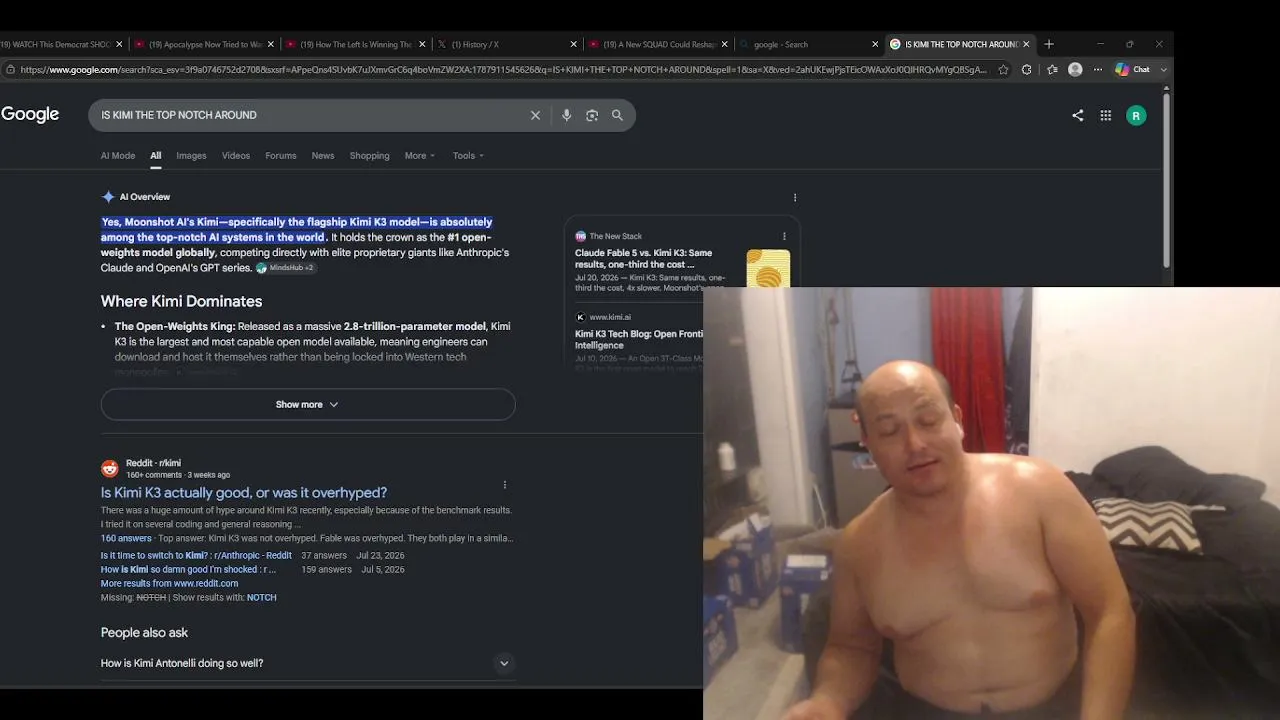
Task: Switch to the Shopping results tab
Action: click(x=369, y=156)
